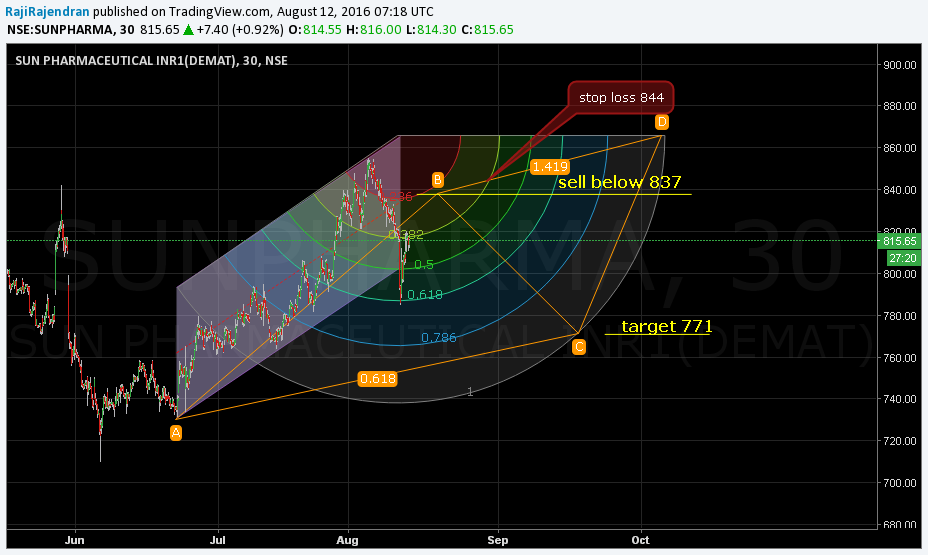Screen dimensions: 928x555
Task: Click the 0.786 Fibonacci arc label
Action: point(439,338)
